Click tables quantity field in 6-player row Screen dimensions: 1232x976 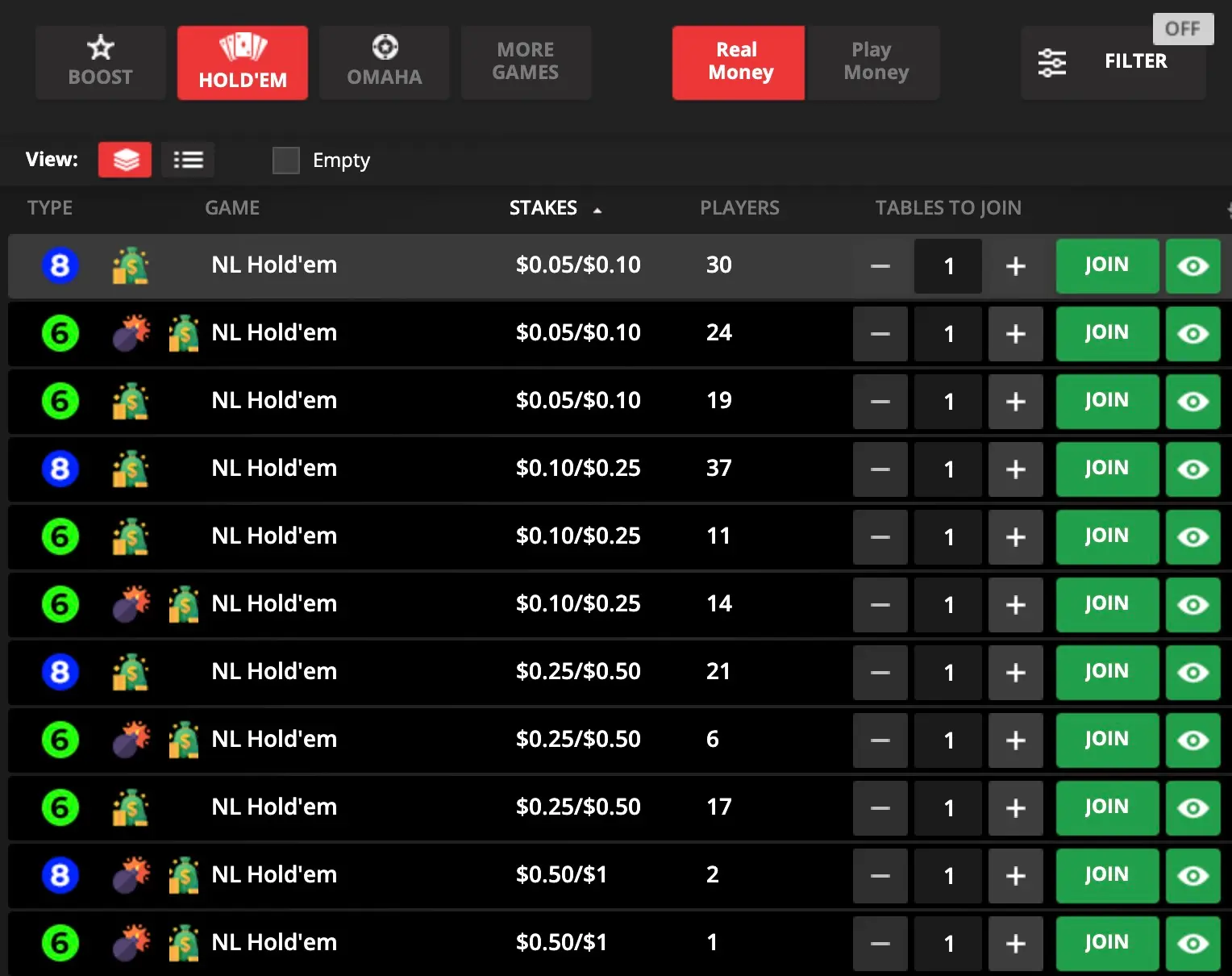click(948, 740)
